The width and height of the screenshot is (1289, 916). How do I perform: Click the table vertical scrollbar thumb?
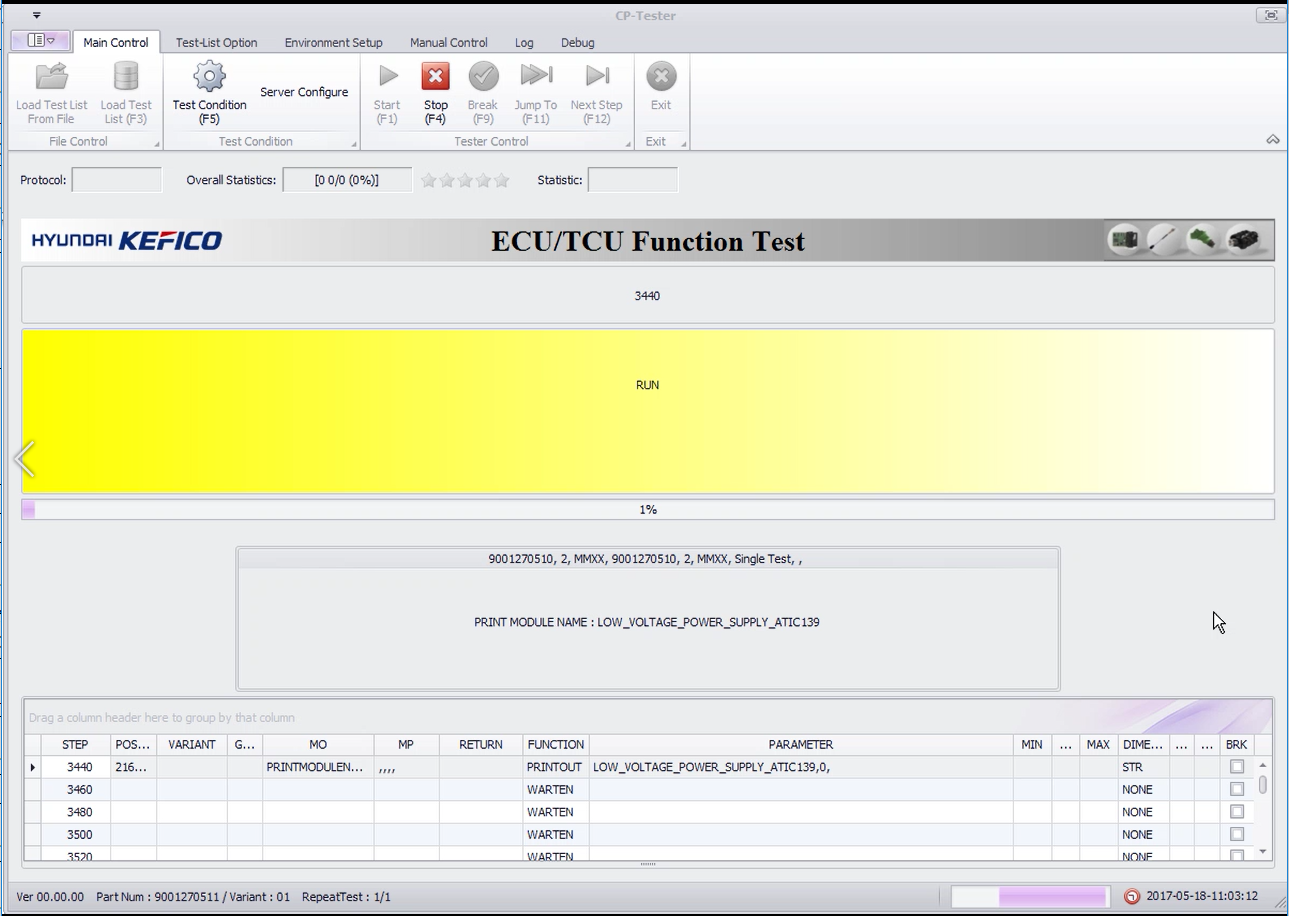1263,785
